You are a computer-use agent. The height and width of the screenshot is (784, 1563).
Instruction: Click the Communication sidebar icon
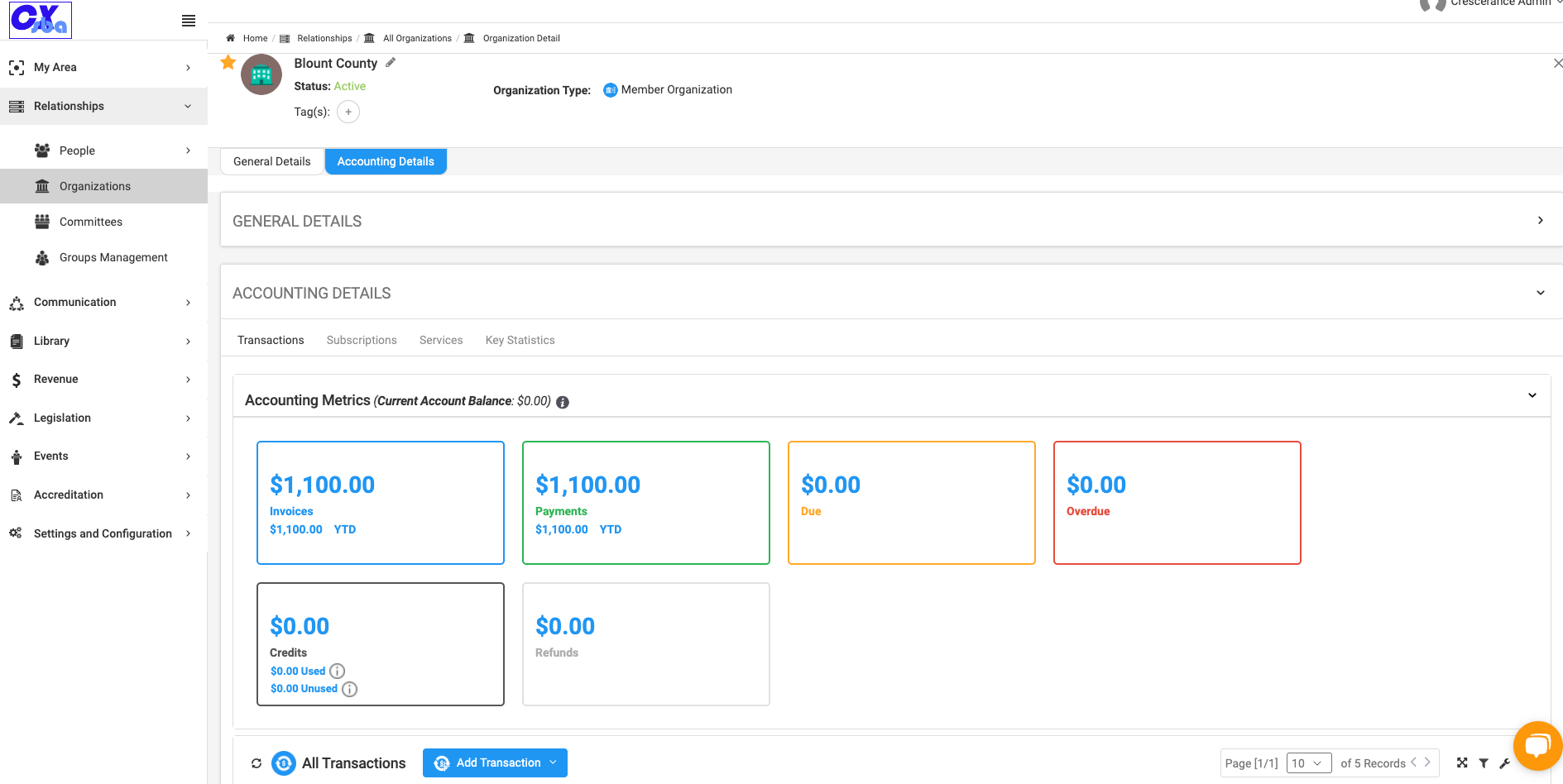click(x=17, y=303)
